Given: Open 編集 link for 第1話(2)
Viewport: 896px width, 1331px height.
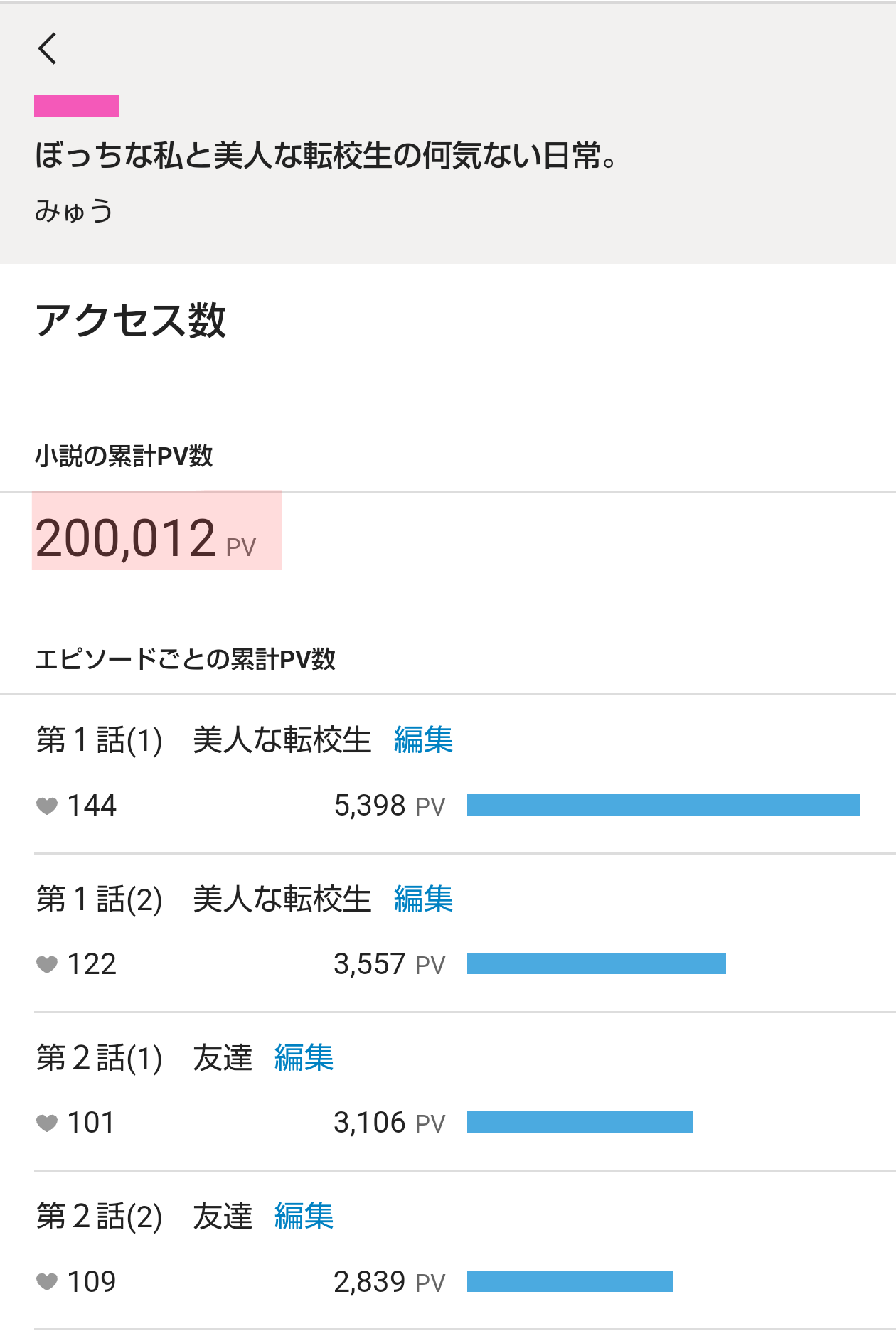Looking at the screenshot, I should pyautogui.click(x=423, y=899).
